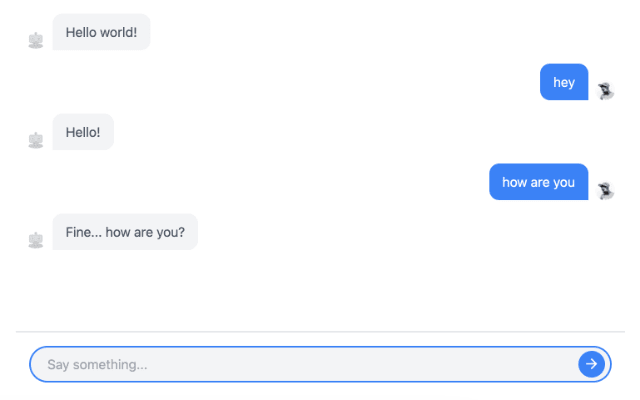Focus the "Say something..." message input

[x=320, y=364]
